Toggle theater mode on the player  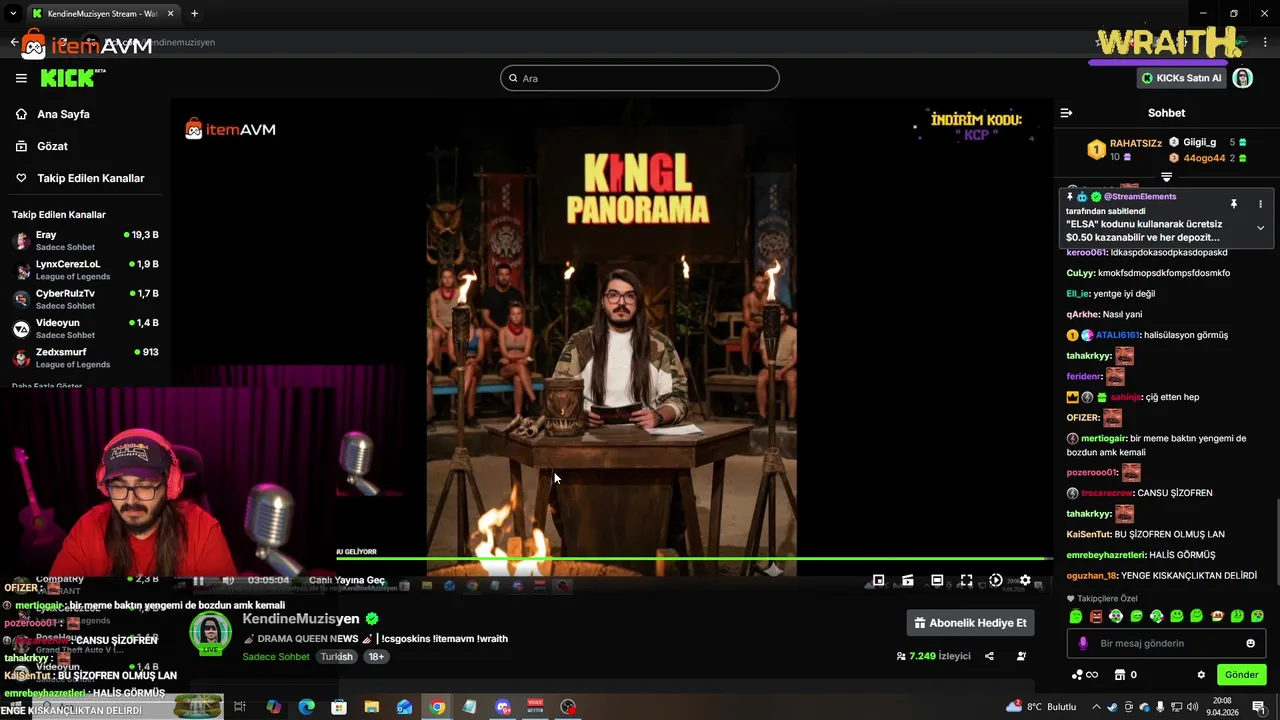tap(937, 580)
